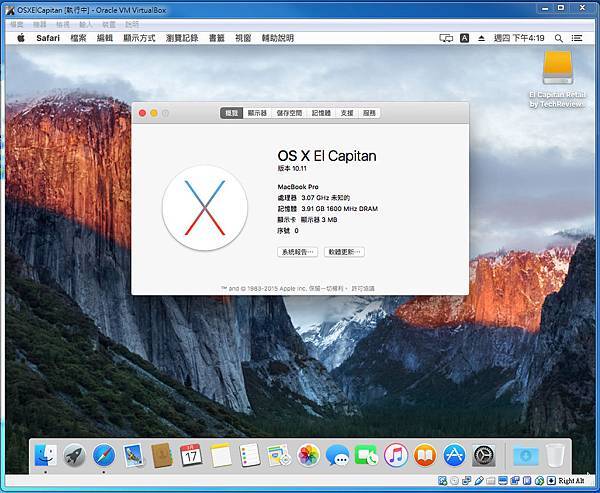This screenshot has height=493, width=600.
Task: Open Finder from the Dock
Action: click(46, 455)
